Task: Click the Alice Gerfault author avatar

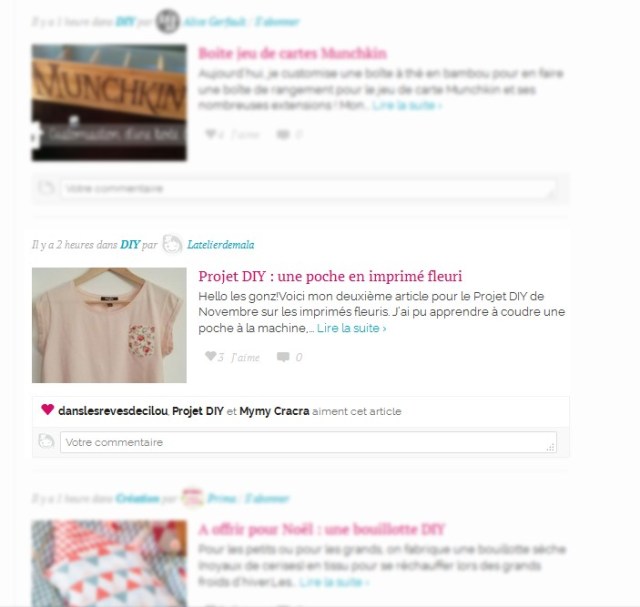Action: (167, 21)
